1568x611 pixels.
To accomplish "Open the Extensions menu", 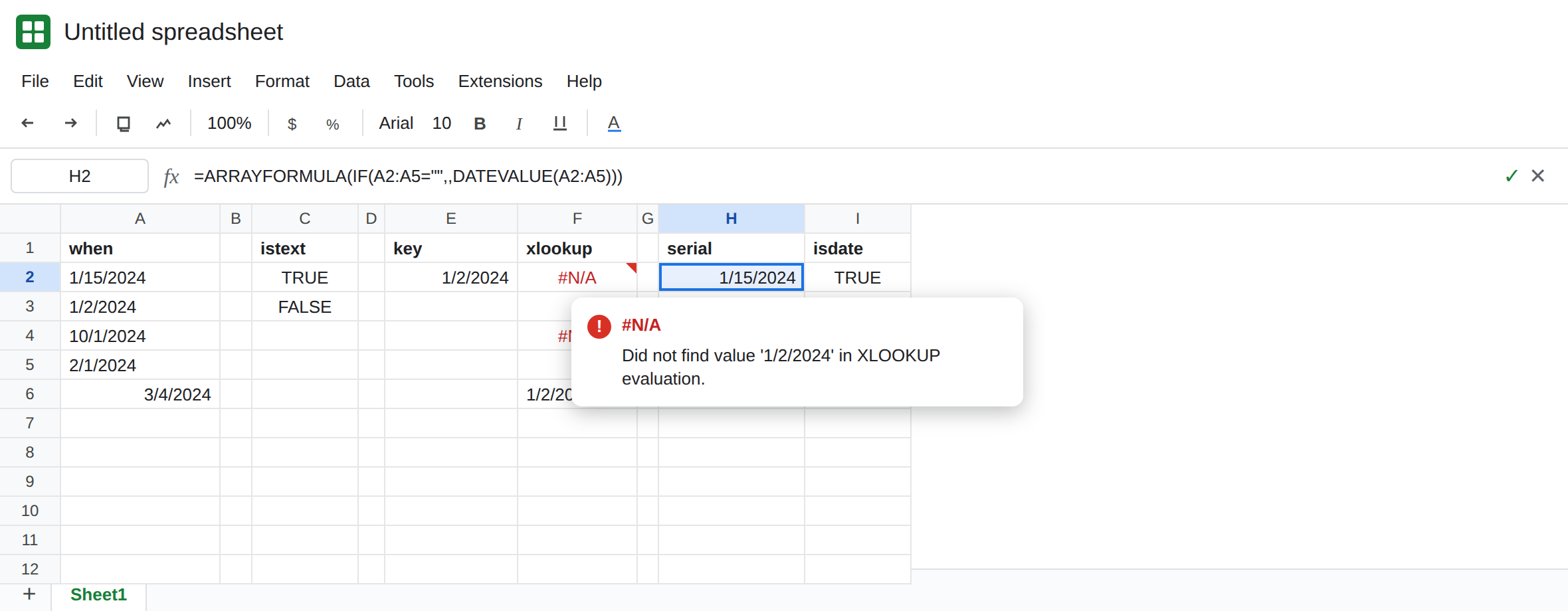I will tap(500, 81).
